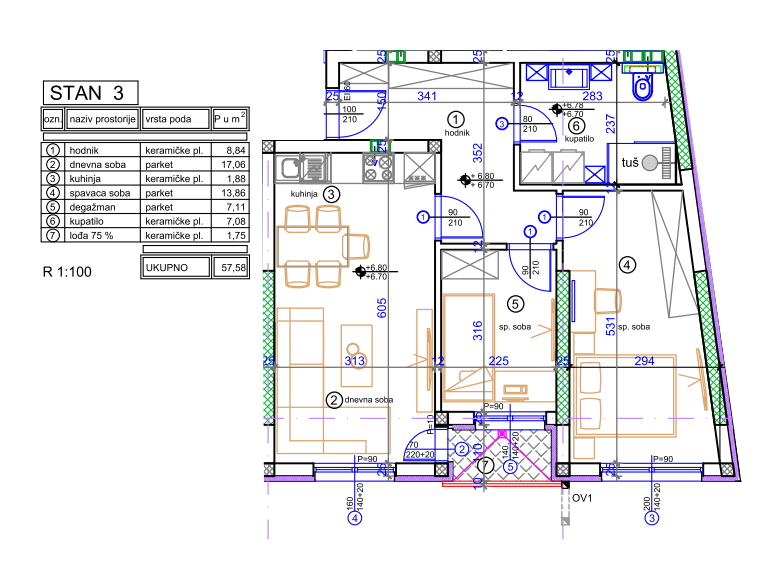The width and height of the screenshot is (783, 561).
Task: Click the OV1 label near the bottom
Action: 582,498
